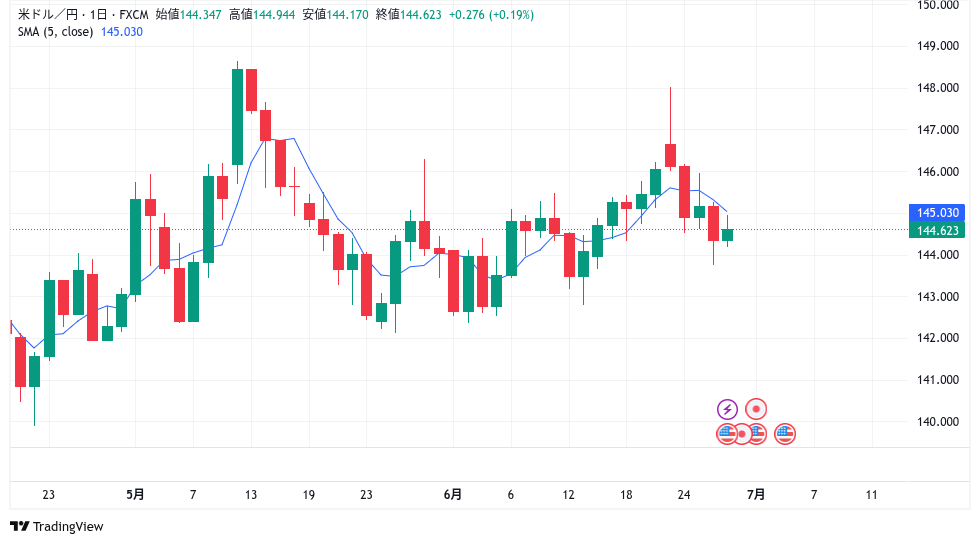Click the 19 date label on the time axis
Screen dimensions: 980x544
pyautogui.click(x=309, y=495)
